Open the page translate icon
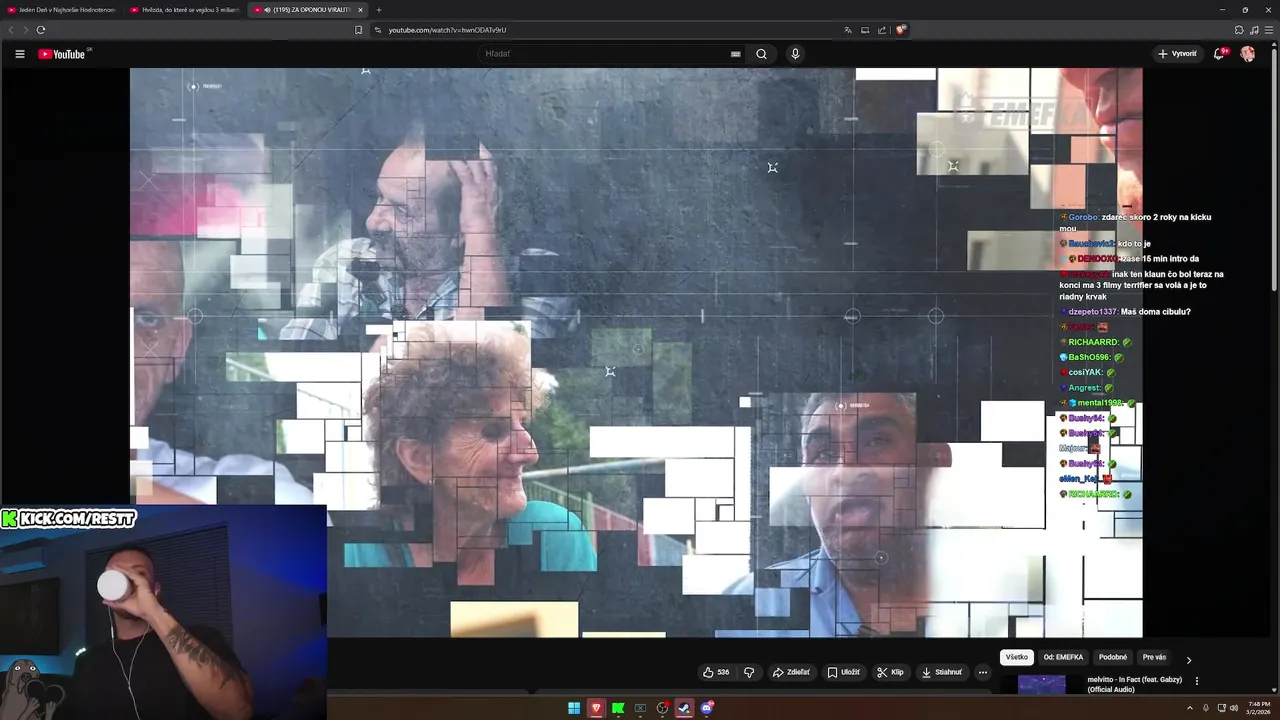This screenshot has height=720, width=1280. 848,30
